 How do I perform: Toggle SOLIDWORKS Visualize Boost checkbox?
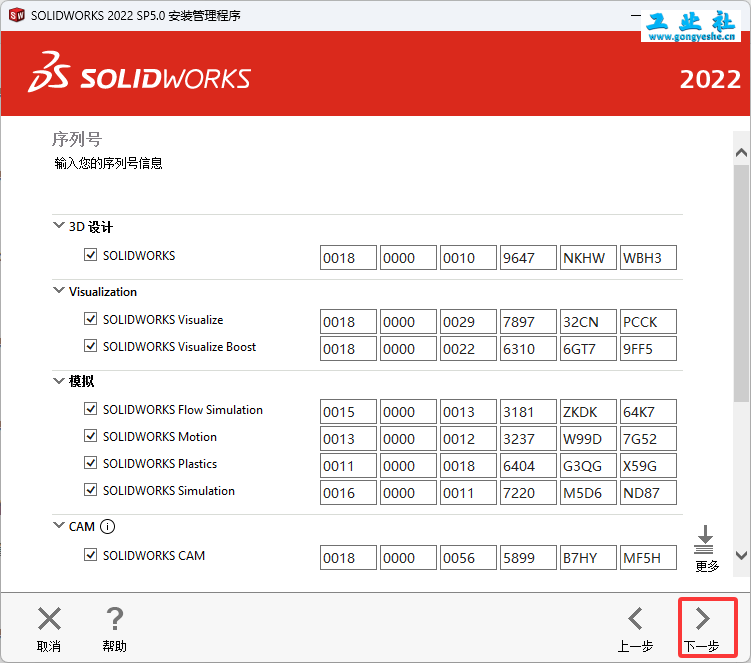[90, 345]
